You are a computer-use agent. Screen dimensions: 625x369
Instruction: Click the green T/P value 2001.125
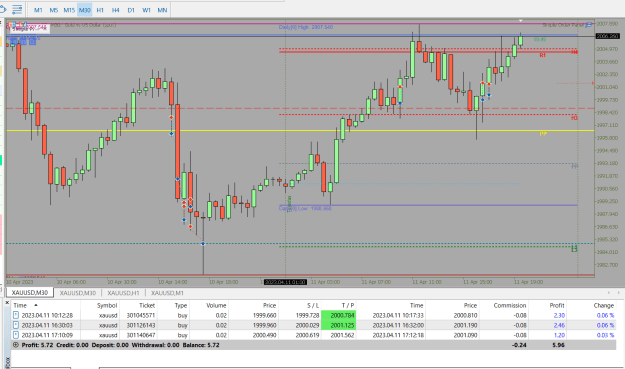coord(339,325)
